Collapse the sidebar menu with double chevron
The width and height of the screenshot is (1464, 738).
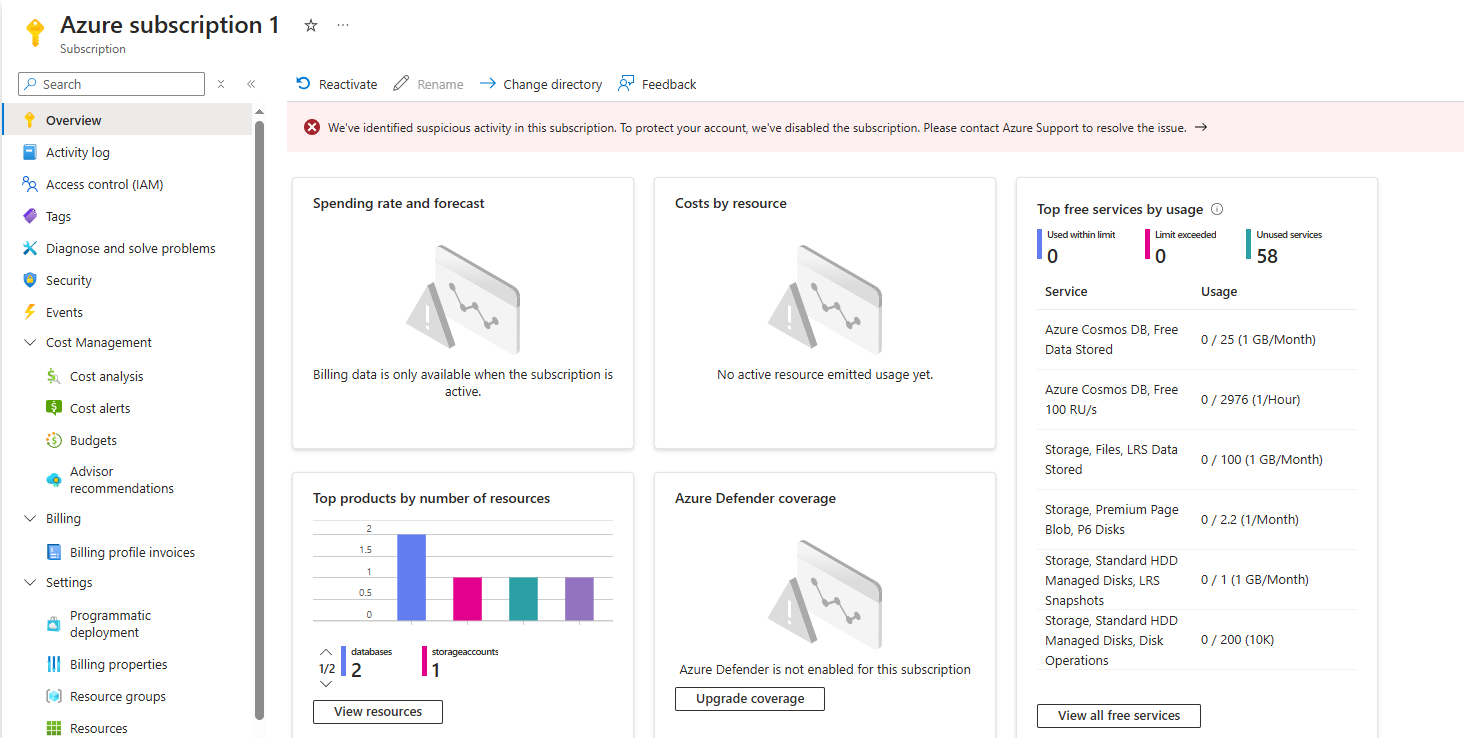[251, 84]
